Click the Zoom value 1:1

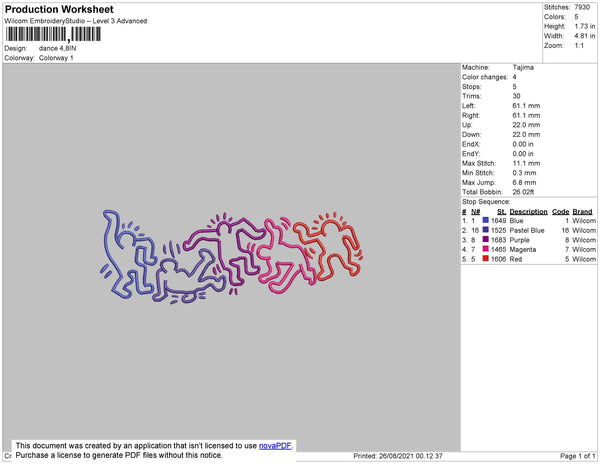pos(579,46)
